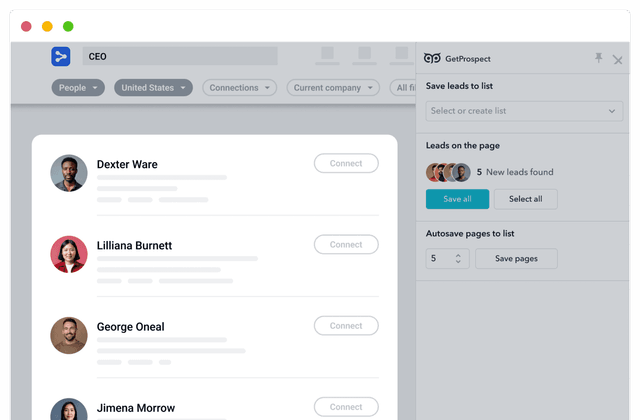Screen dimensions: 640x420
Task: Open the Select or create list dropdown
Action: [x=524, y=111]
